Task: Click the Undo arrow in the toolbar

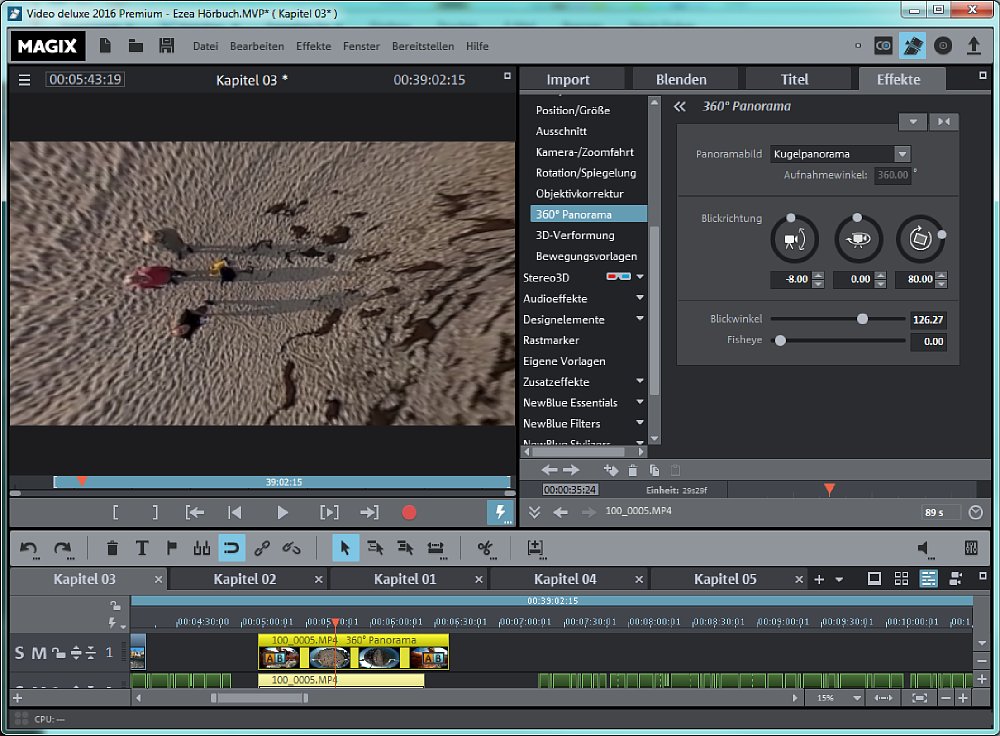Action: 29,548
